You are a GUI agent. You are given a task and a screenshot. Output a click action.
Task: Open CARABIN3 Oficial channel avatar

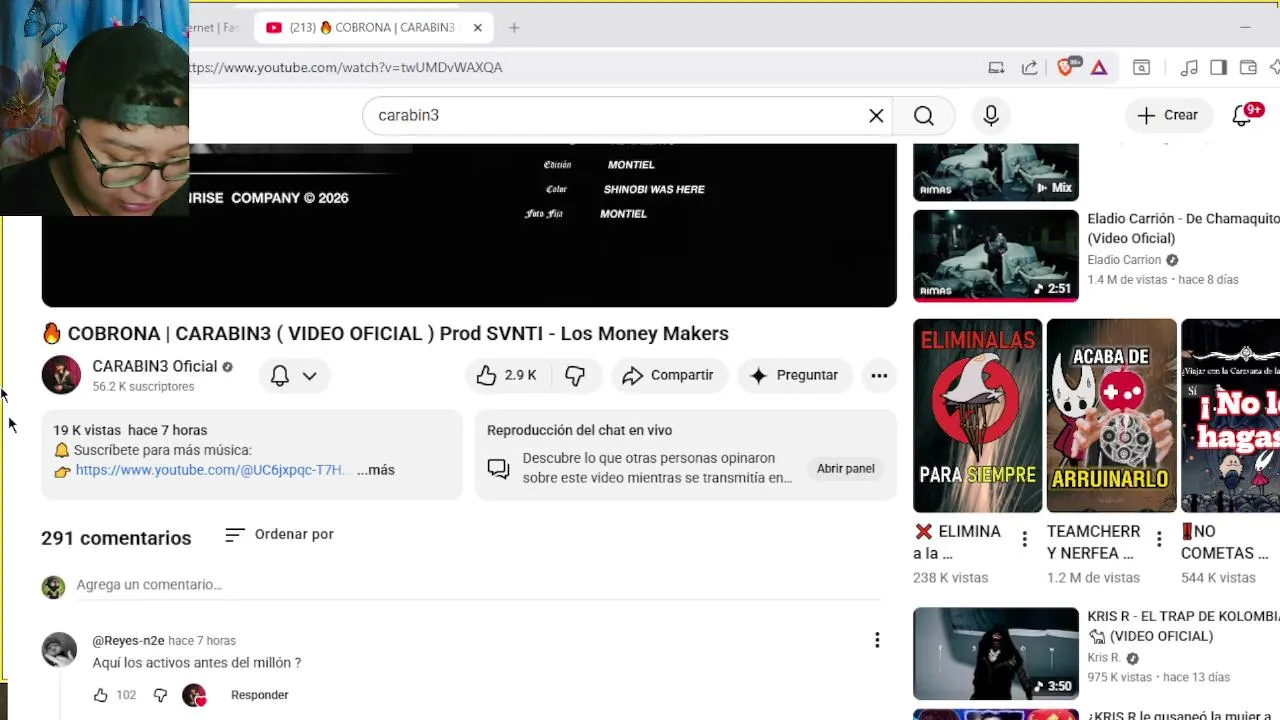pyautogui.click(x=61, y=375)
